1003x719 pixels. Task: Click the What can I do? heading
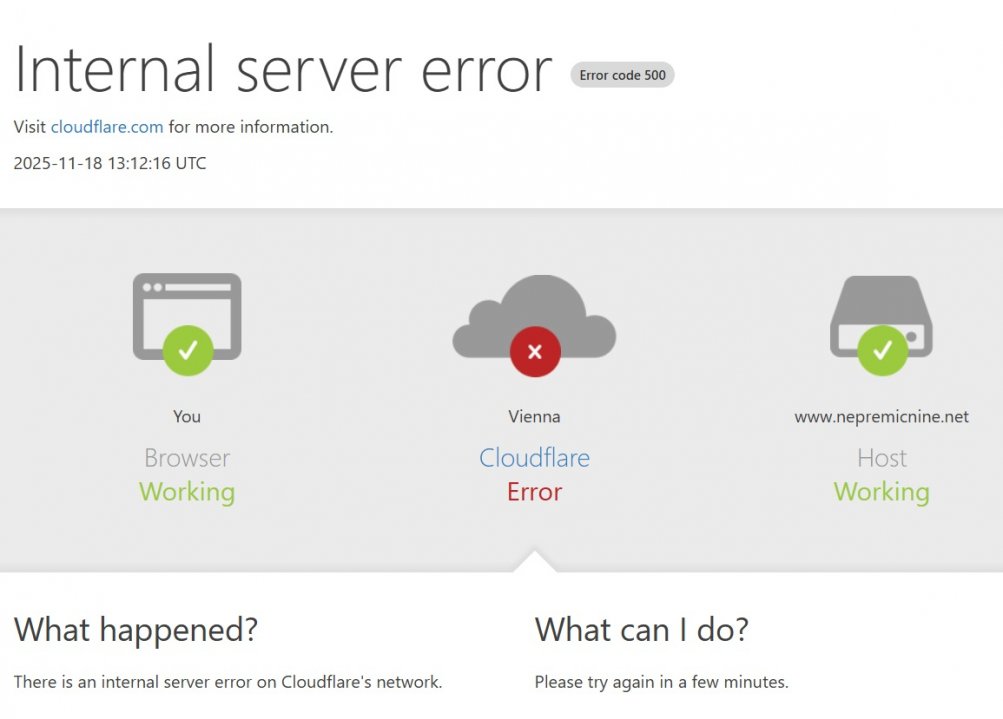641,630
